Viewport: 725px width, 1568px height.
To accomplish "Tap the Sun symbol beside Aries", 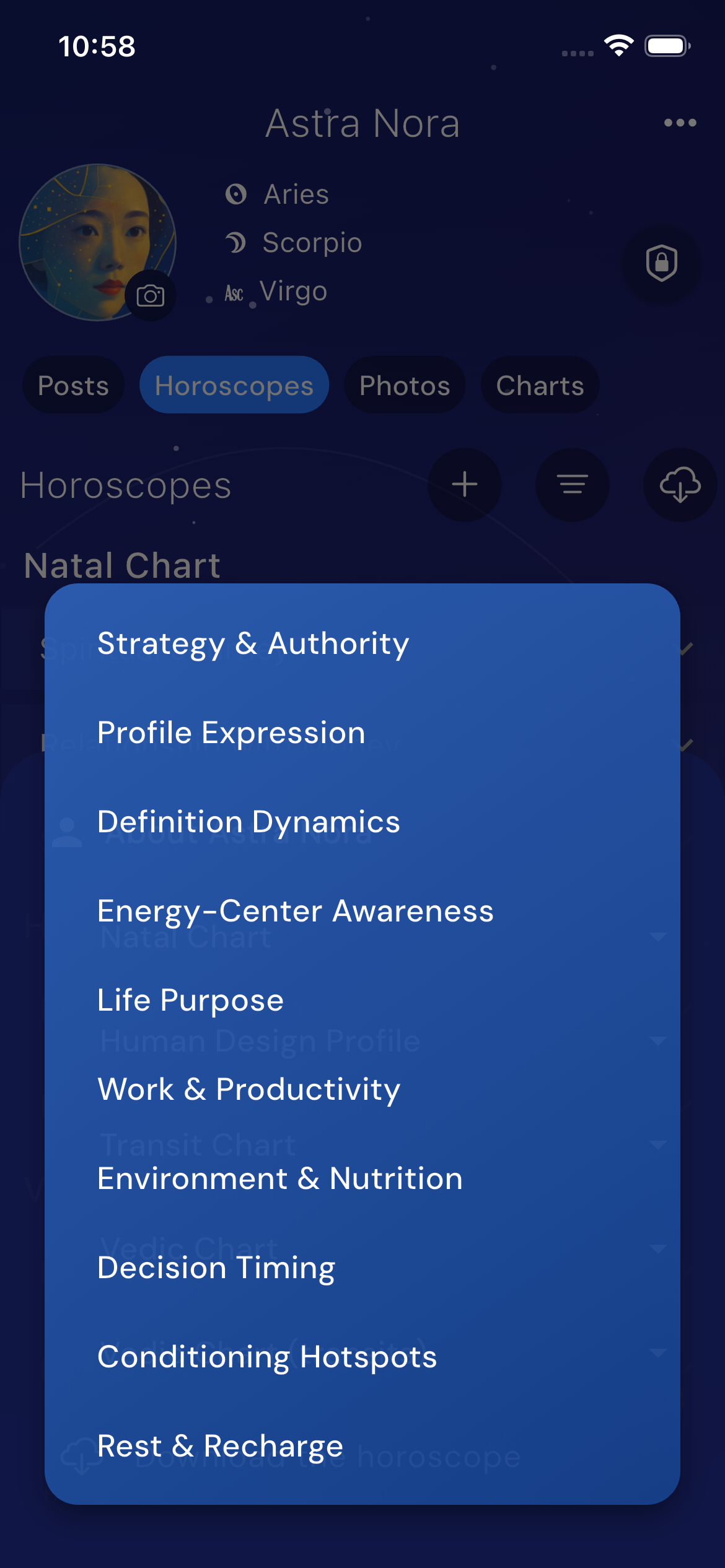I will coord(237,194).
